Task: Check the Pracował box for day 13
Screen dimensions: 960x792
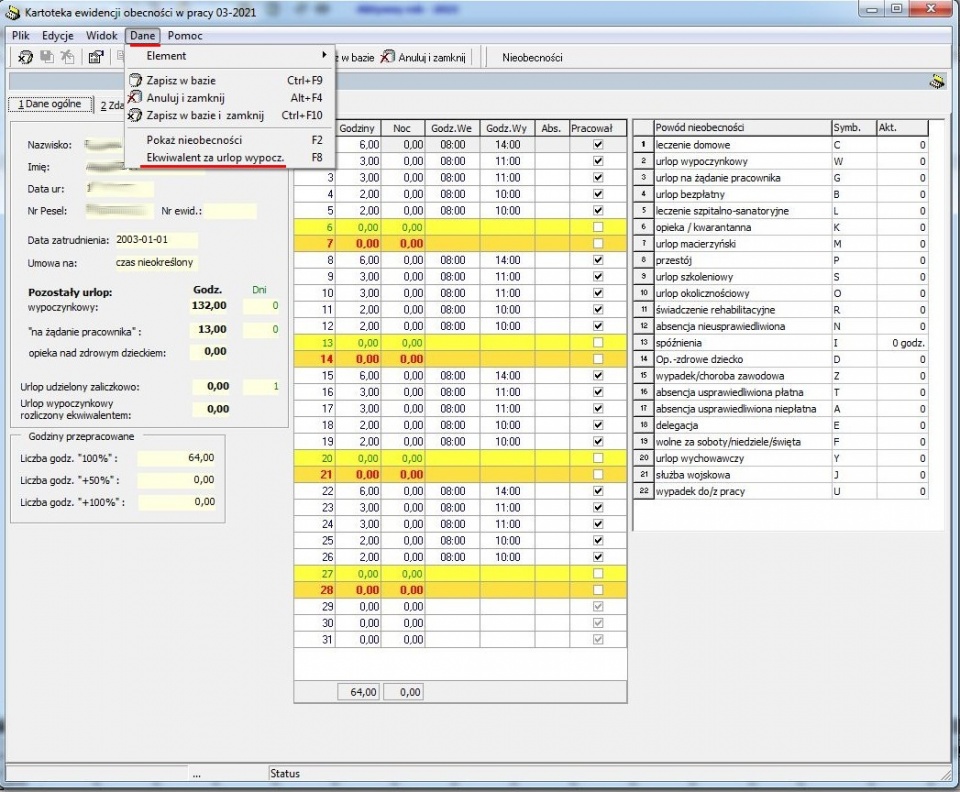Action: 598,343
